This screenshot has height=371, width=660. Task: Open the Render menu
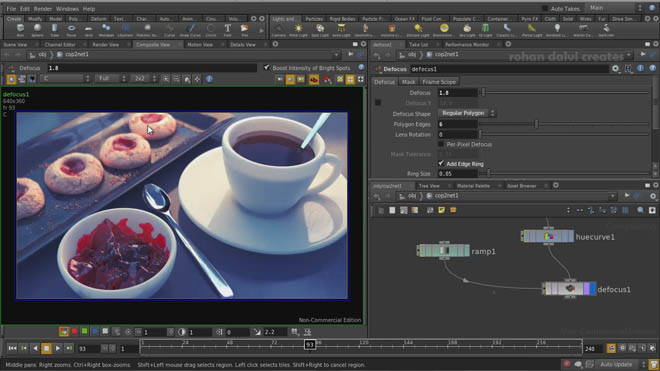pos(43,8)
